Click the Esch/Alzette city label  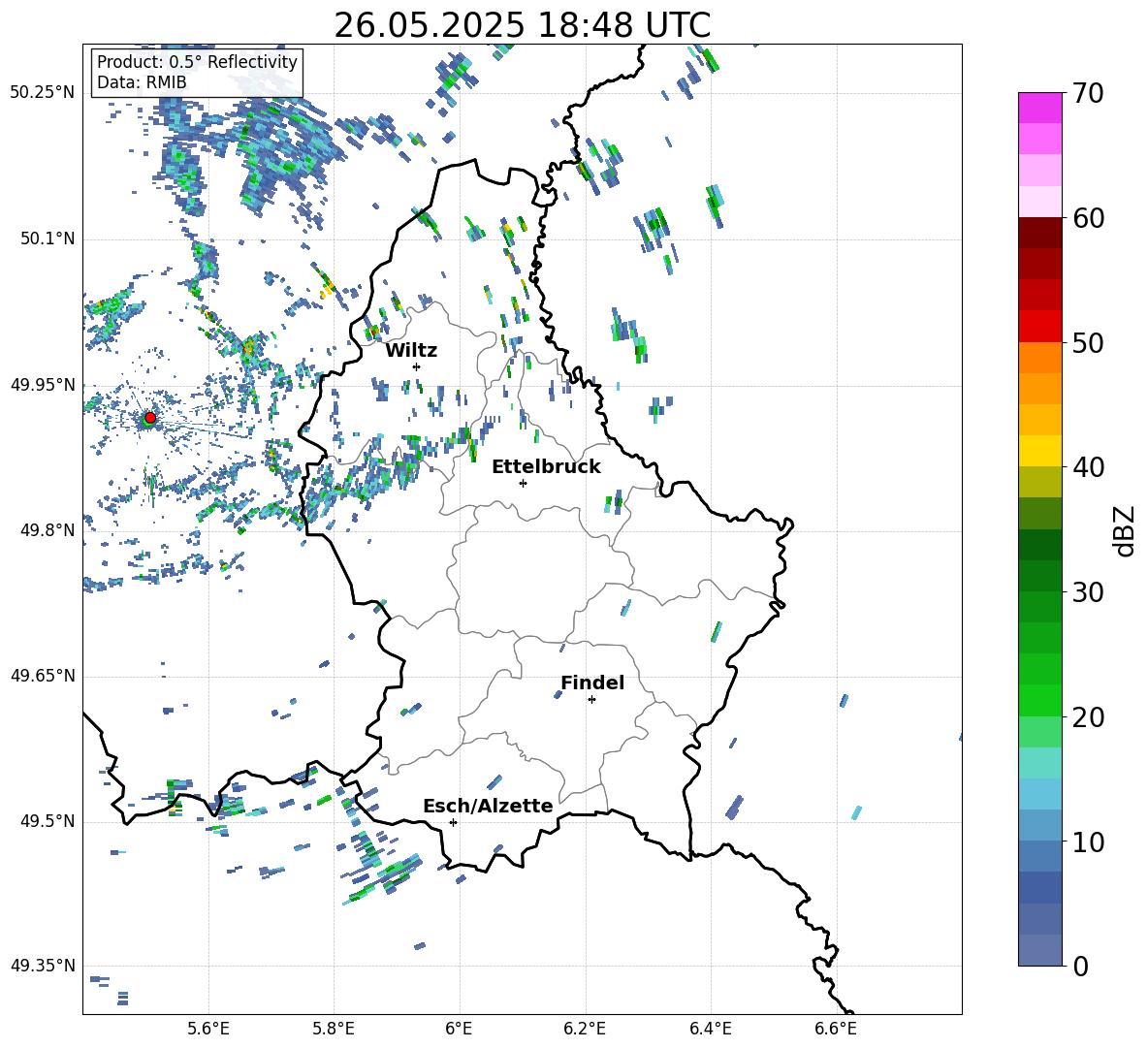pyautogui.click(x=488, y=806)
